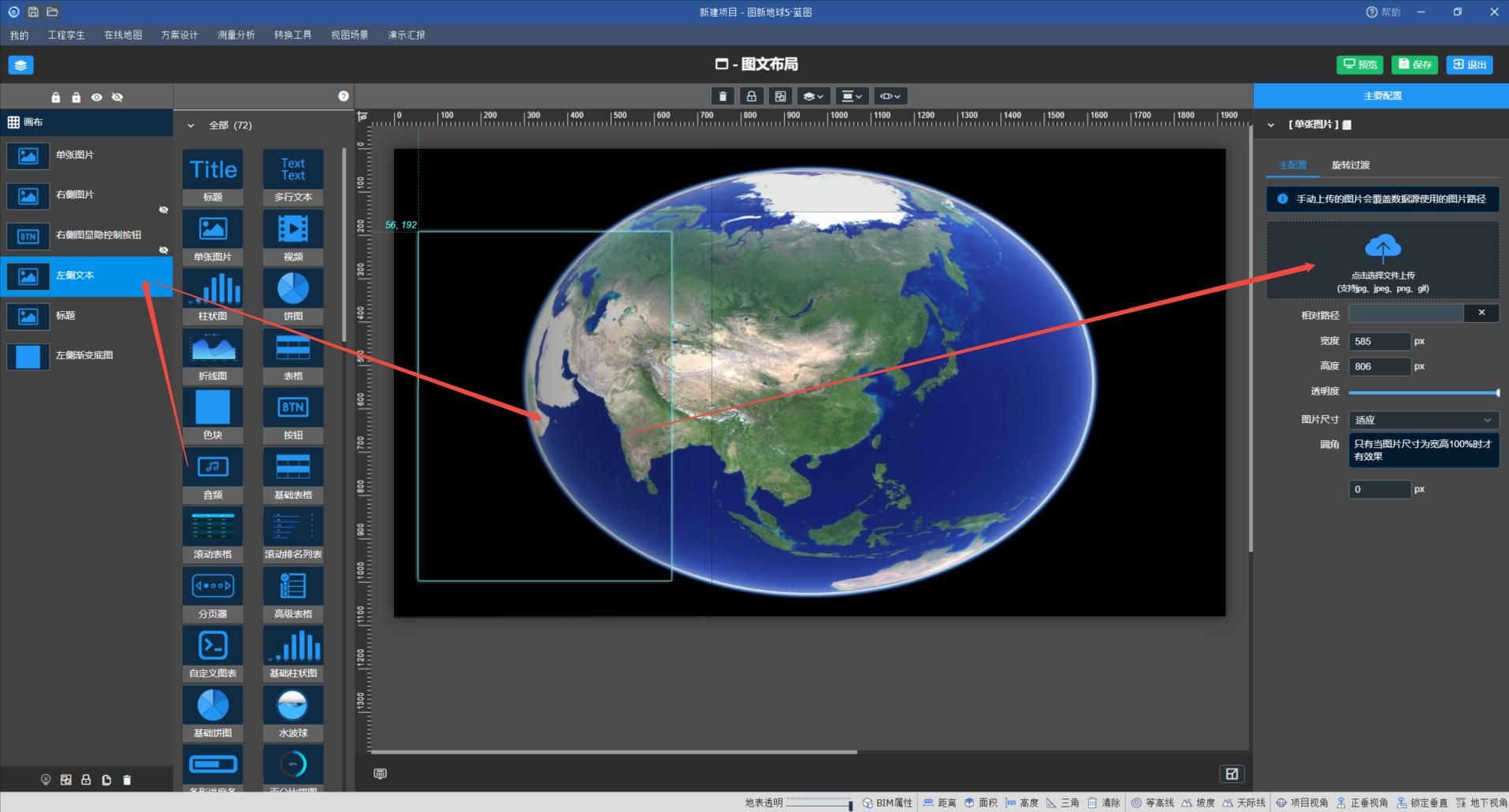Adjust the 透明度 opacity slider
Screen dimensions: 1509x812
click(x=1424, y=392)
